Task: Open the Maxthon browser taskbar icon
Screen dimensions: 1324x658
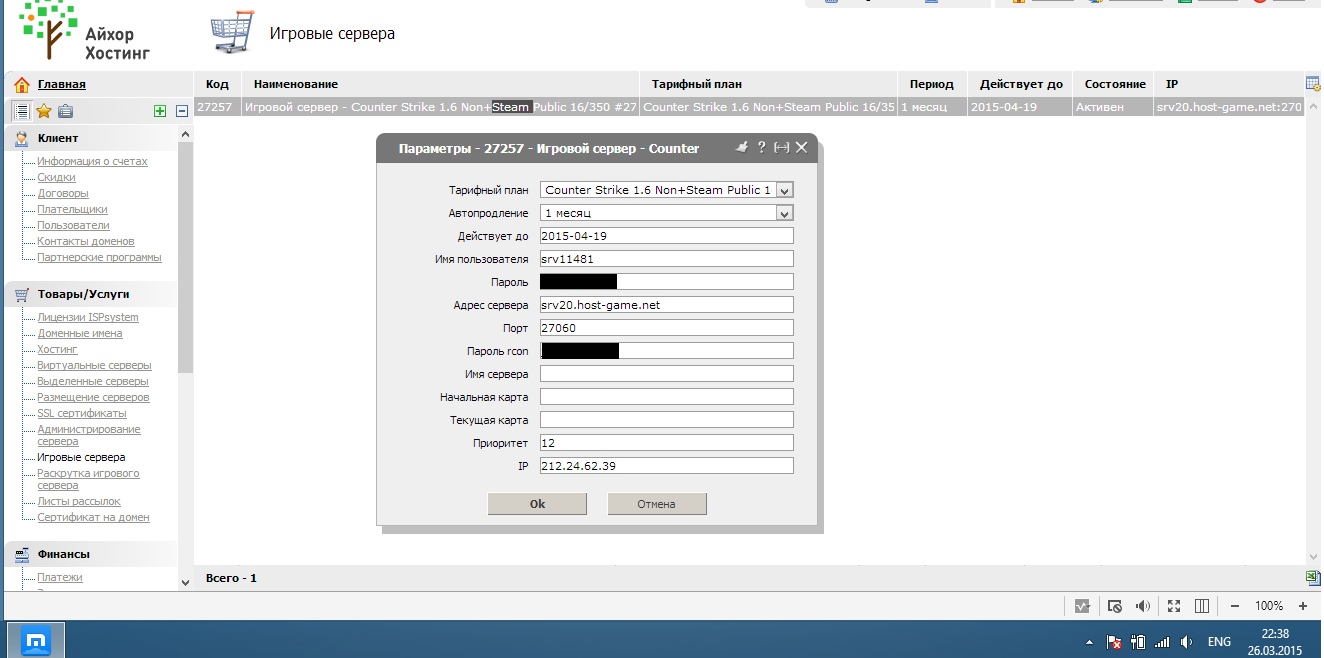Action: [x=37, y=640]
